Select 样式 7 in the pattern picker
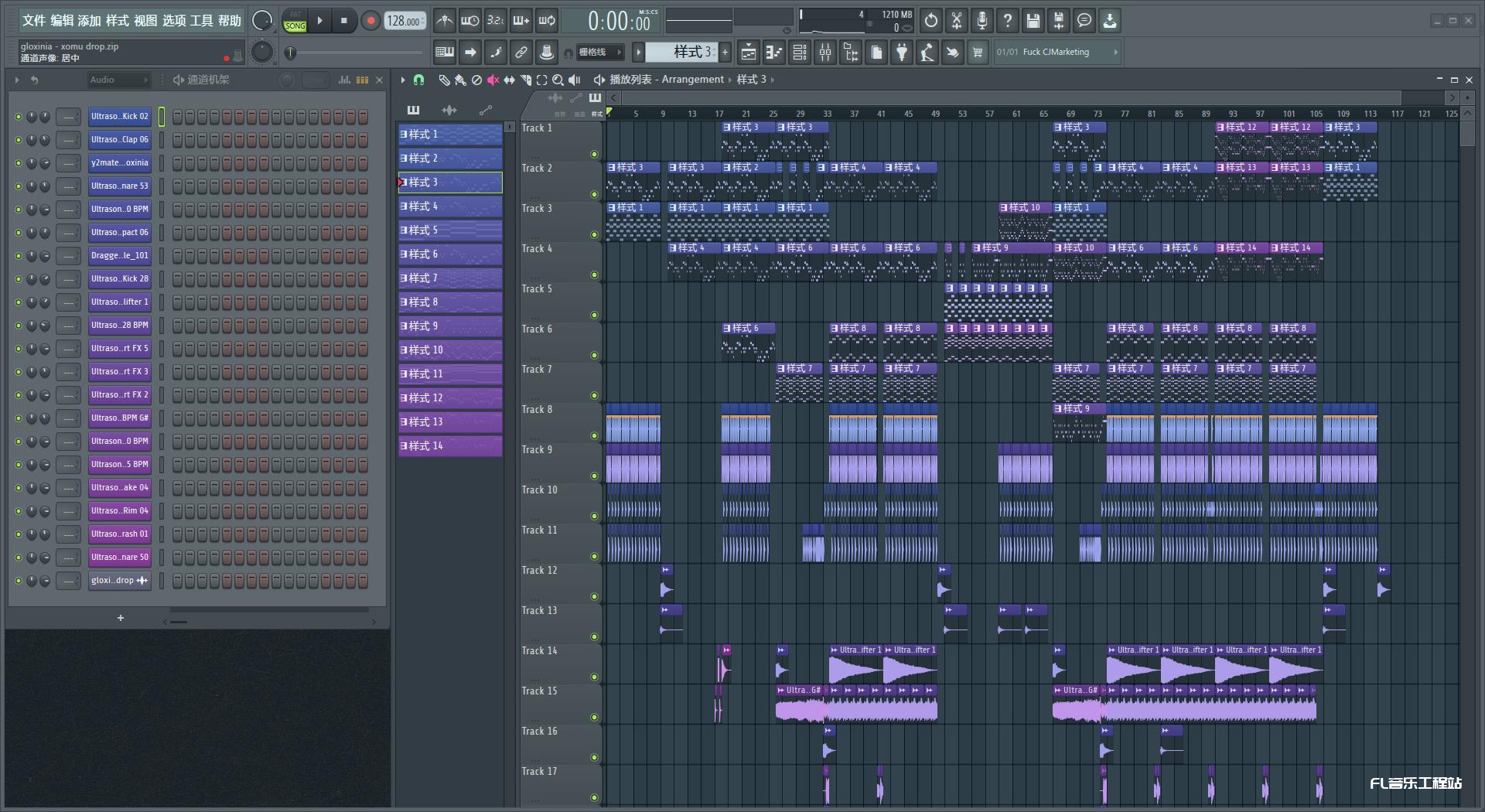The image size is (1485, 812). [x=450, y=278]
